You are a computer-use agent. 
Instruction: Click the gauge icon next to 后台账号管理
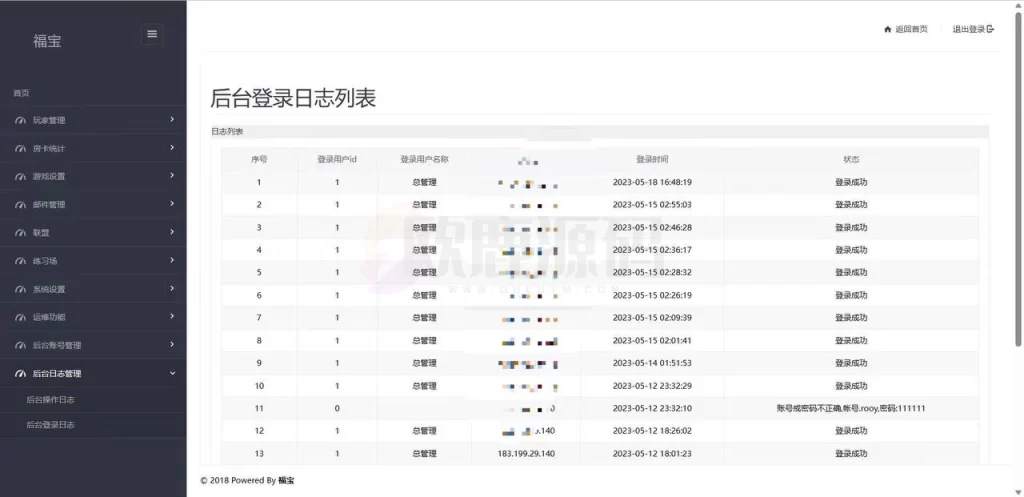click(x=20, y=345)
